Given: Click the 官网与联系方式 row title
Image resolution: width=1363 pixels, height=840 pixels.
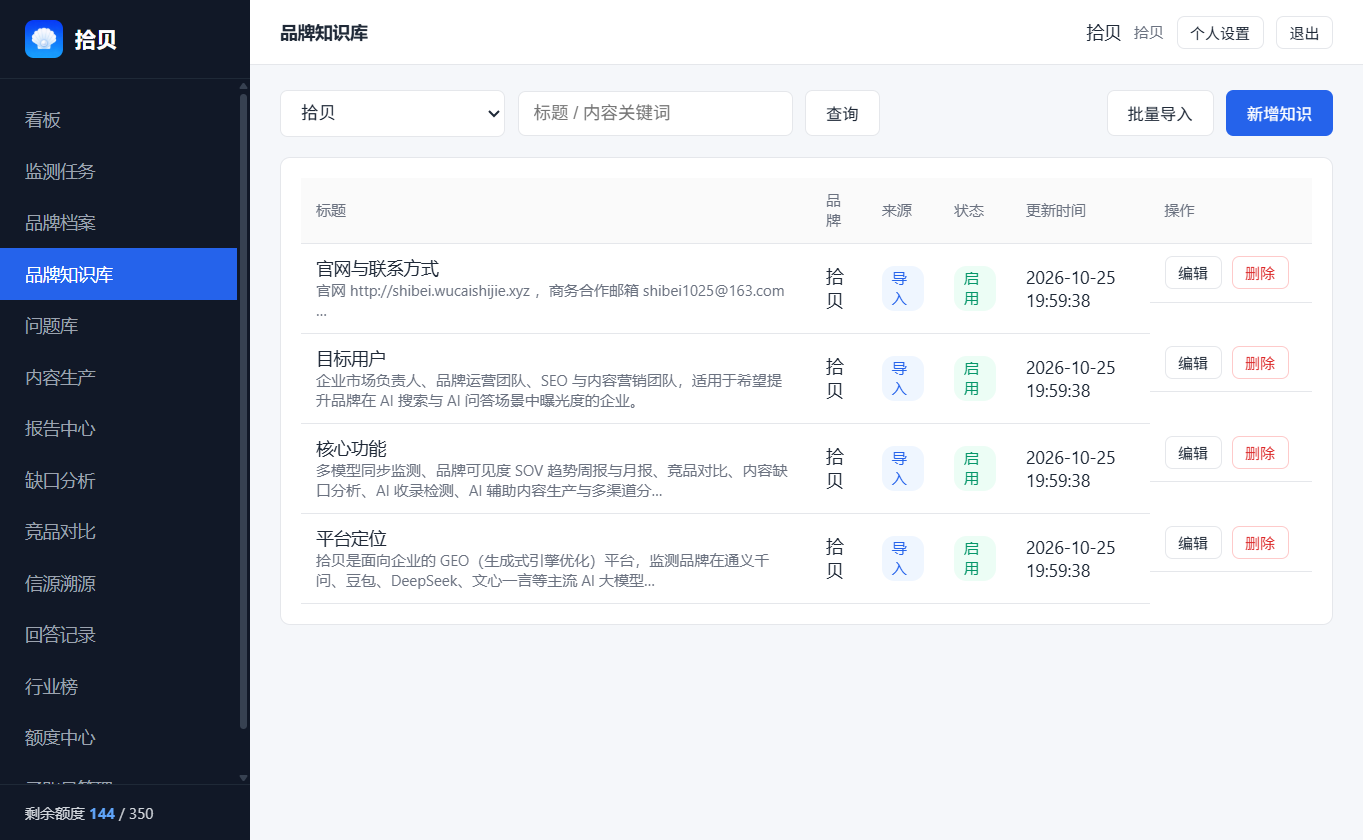Looking at the screenshot, I should click(x=377, y=269).
